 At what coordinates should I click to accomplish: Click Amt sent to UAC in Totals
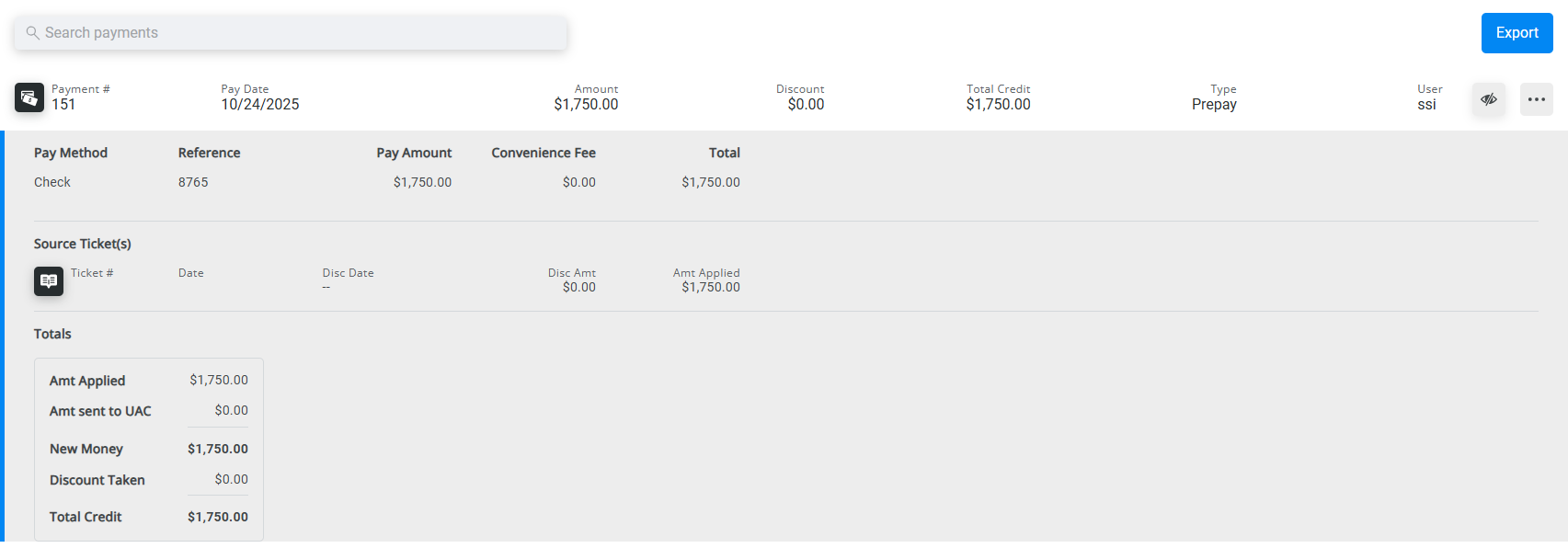coord(100,411)
